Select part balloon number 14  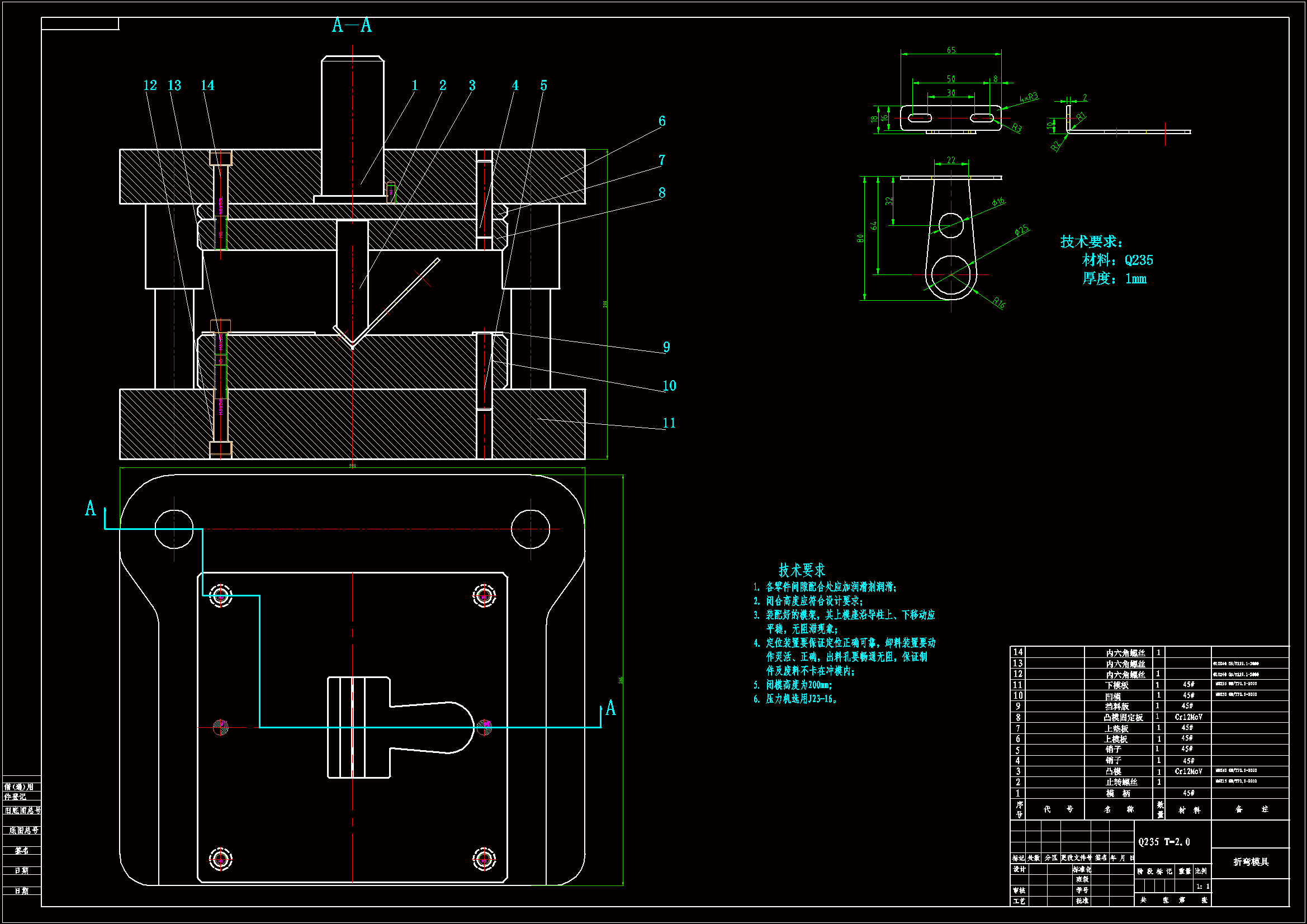pyautogui.click(x=207, y=86)
